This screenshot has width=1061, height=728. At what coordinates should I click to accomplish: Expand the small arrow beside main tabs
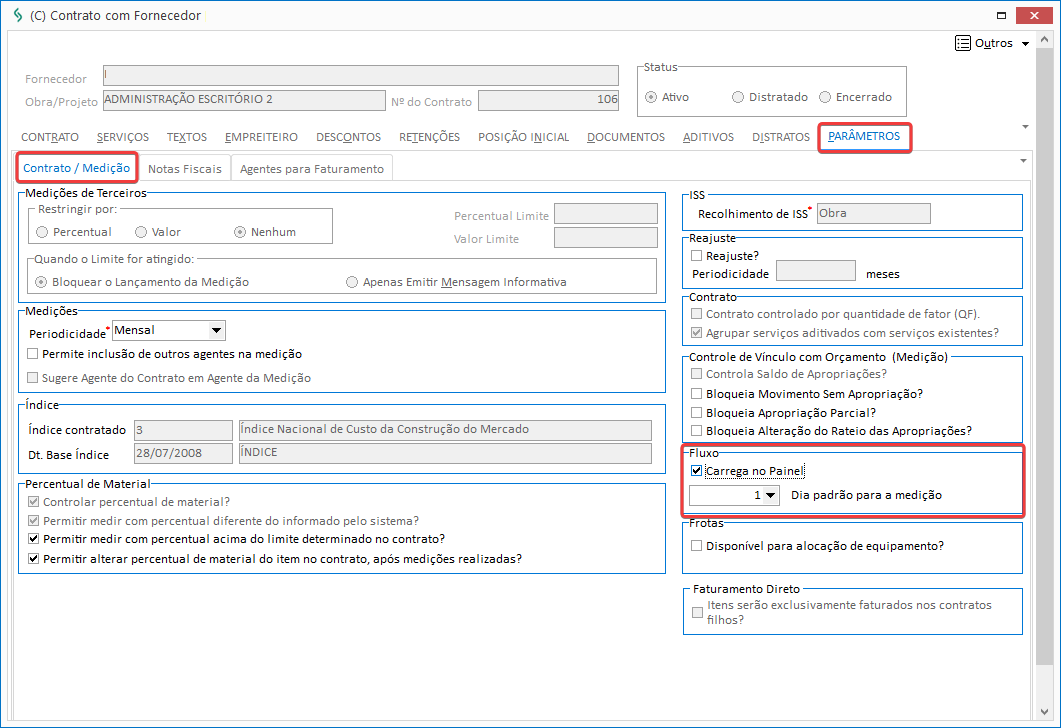point(1024,127)
